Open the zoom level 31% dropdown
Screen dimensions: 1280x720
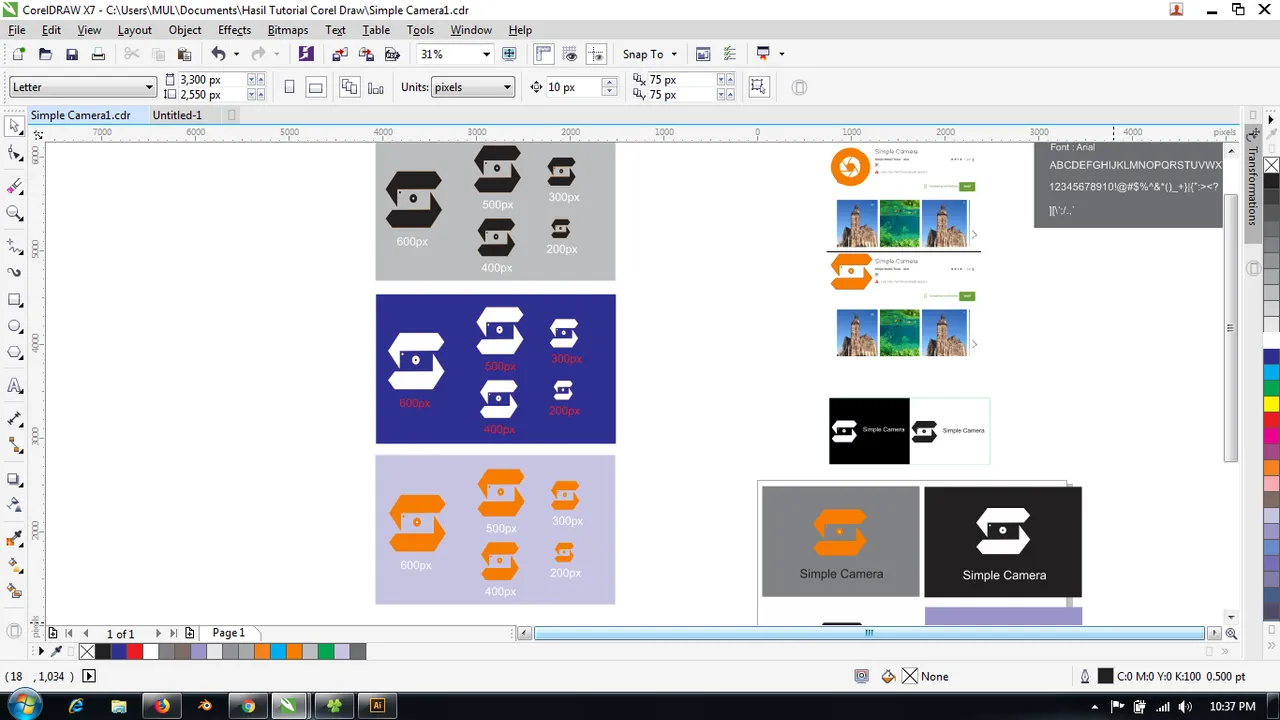point(486,54)
